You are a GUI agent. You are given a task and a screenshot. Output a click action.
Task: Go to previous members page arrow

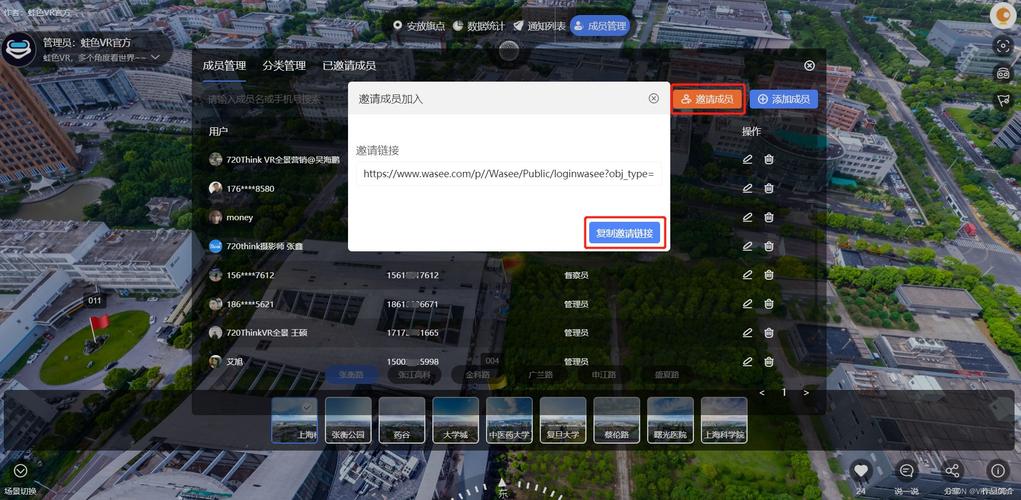tap(762, 393)
